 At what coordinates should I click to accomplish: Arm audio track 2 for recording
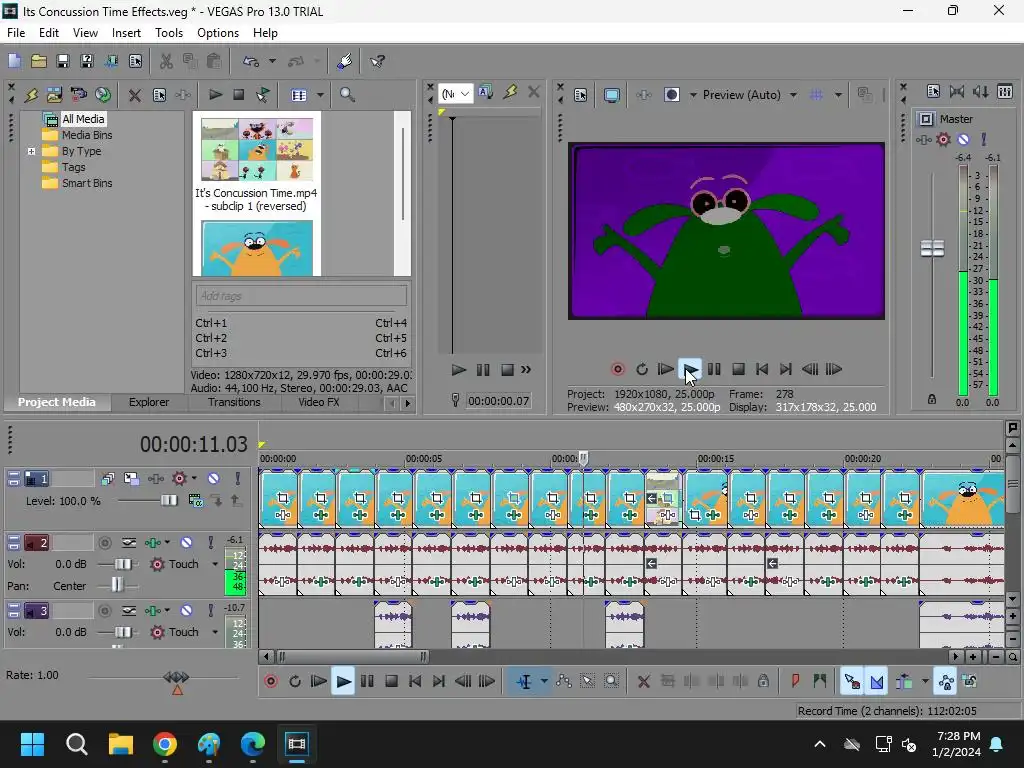tap(104, 543)
